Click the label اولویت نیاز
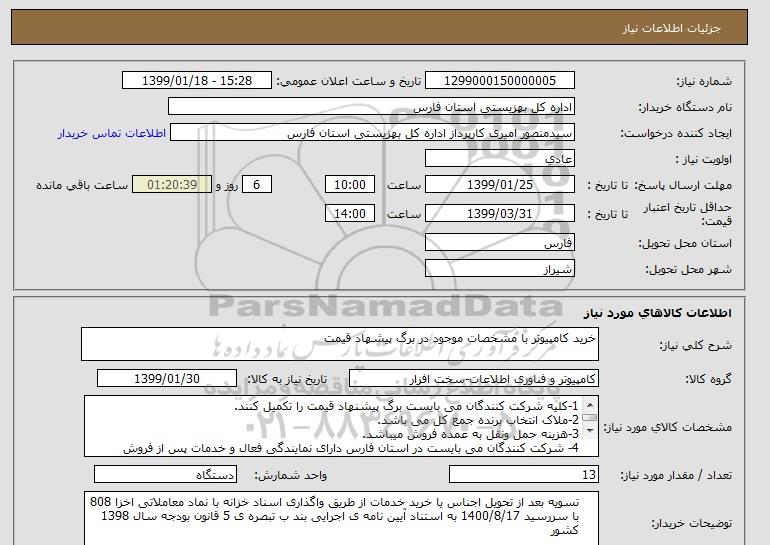The image size is (770, 545). coord(704,160)
